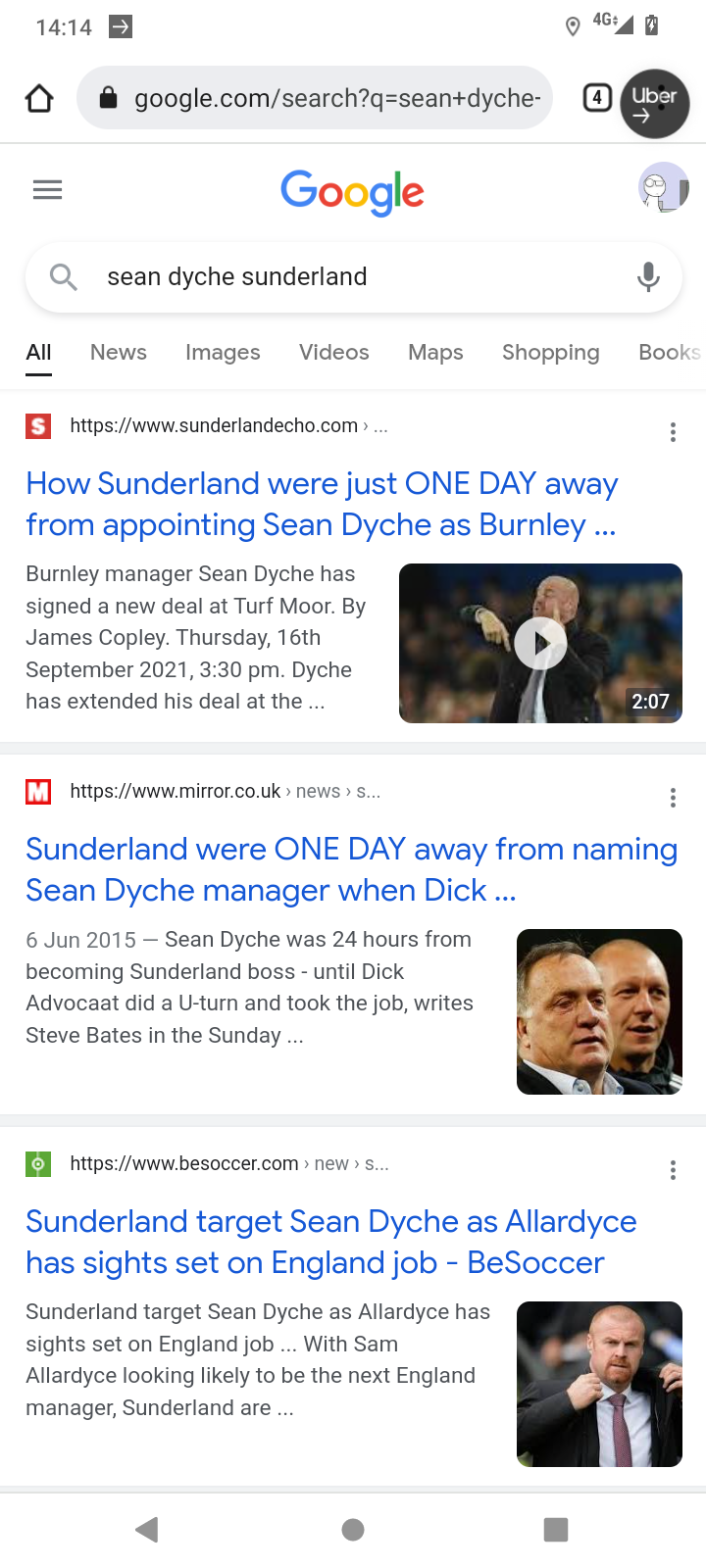
Task: Play the 2:07 Sean Dyche video
Action: 540,644
